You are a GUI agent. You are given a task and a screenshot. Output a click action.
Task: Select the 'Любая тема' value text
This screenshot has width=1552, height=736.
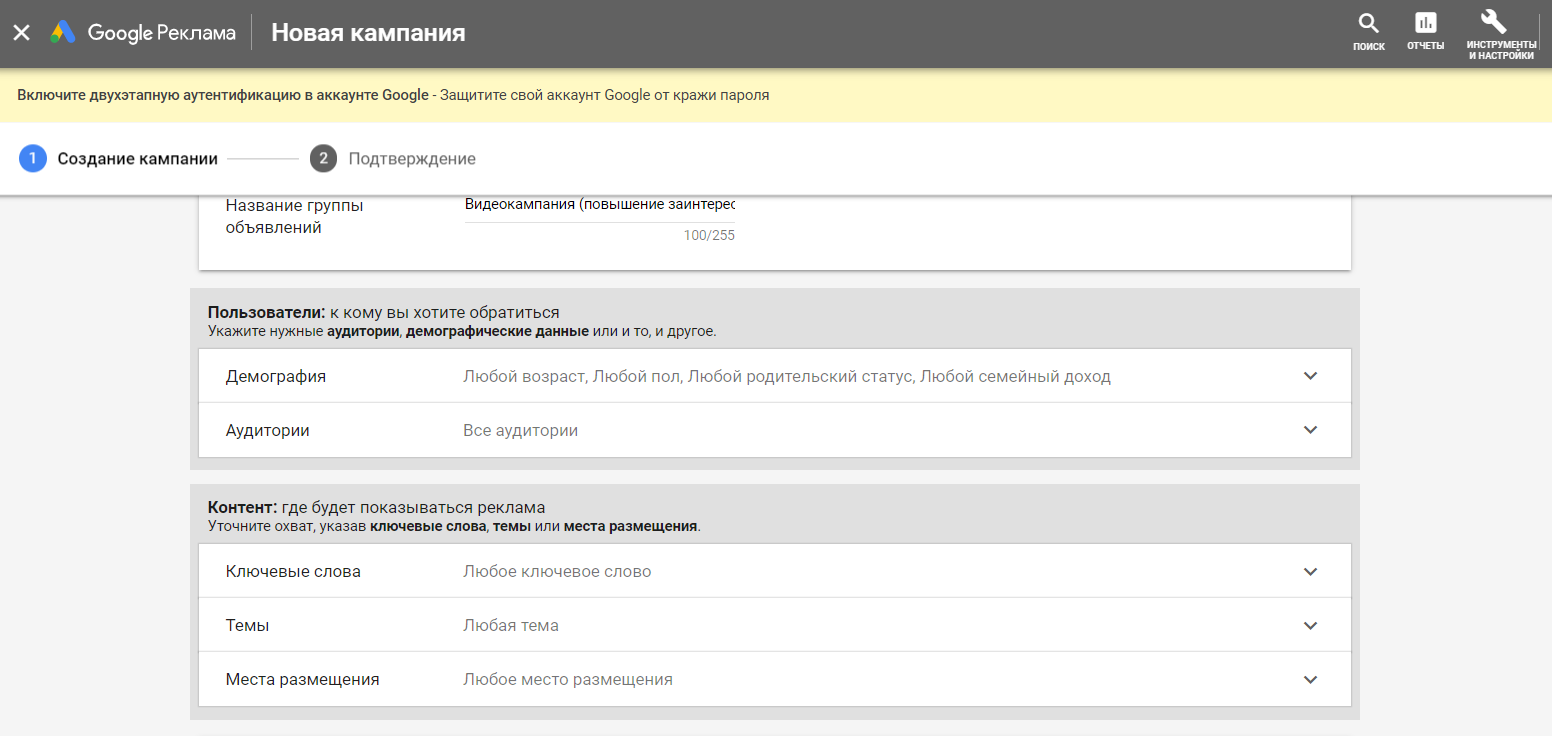(510, 626)
